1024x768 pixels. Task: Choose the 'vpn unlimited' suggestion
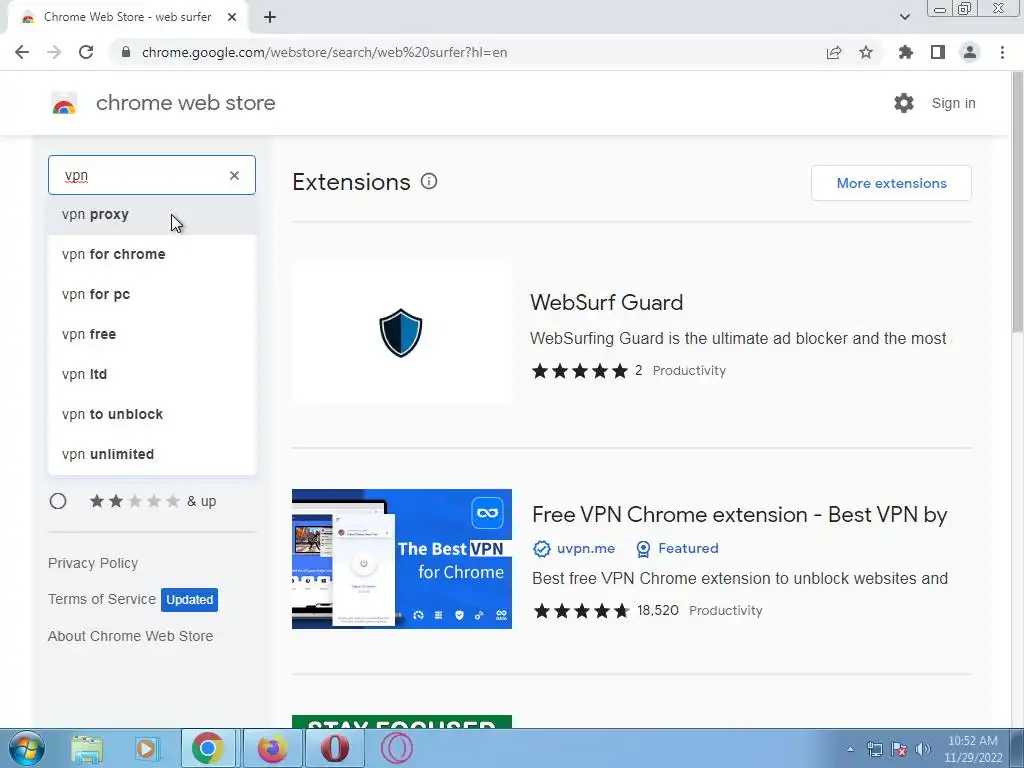pos(152,454)
